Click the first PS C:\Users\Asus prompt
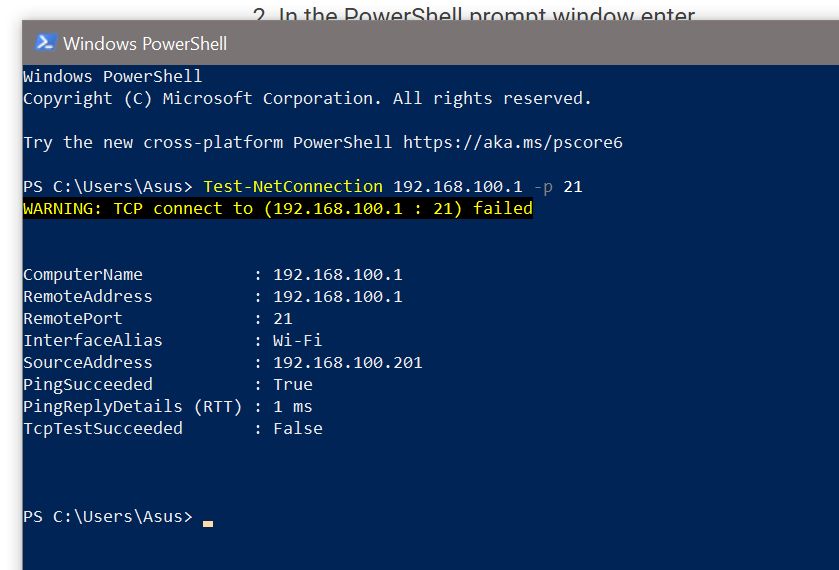 pyautogui.click(x=108, y=186)
